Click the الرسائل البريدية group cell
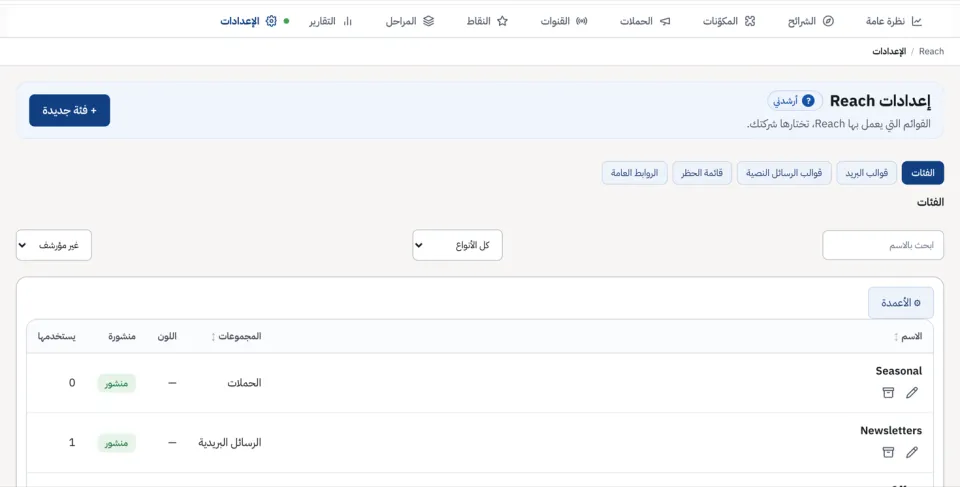The height and width of the screenshot is (487, 960). pos(230,442)
